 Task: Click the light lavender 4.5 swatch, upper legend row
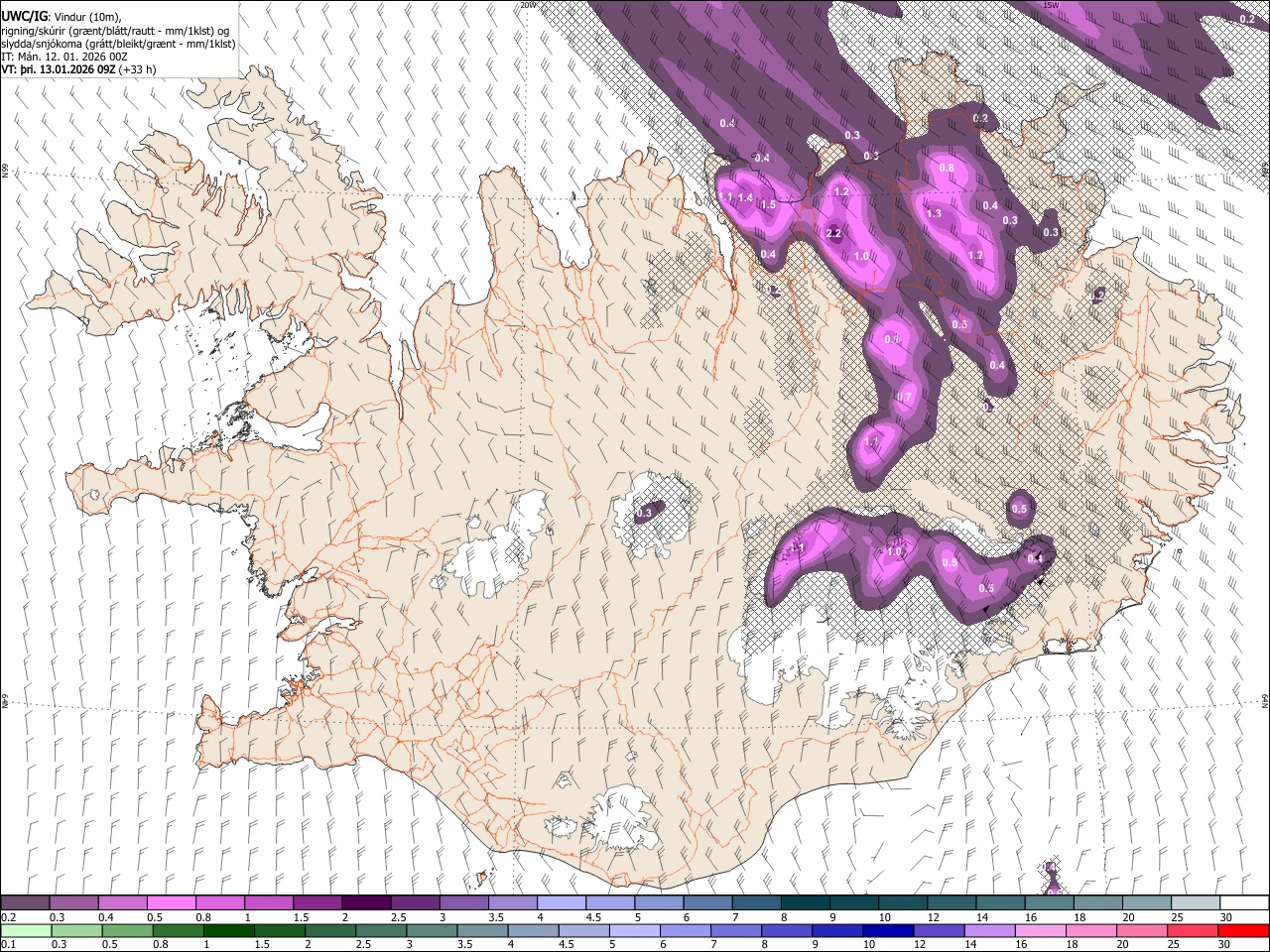pyautogui.click(x=610, y=903)
